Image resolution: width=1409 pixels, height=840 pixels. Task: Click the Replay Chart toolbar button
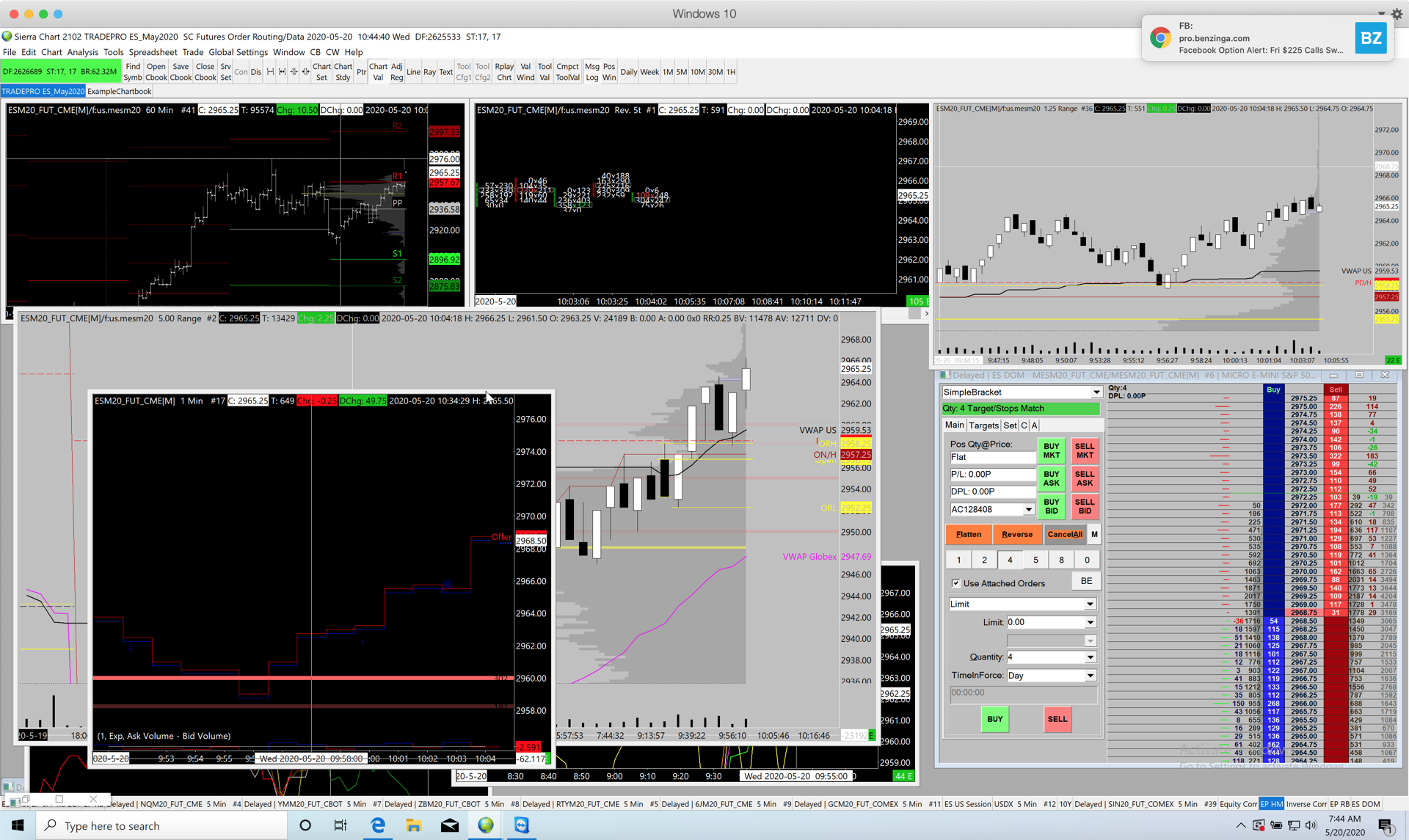coord(504,72)
